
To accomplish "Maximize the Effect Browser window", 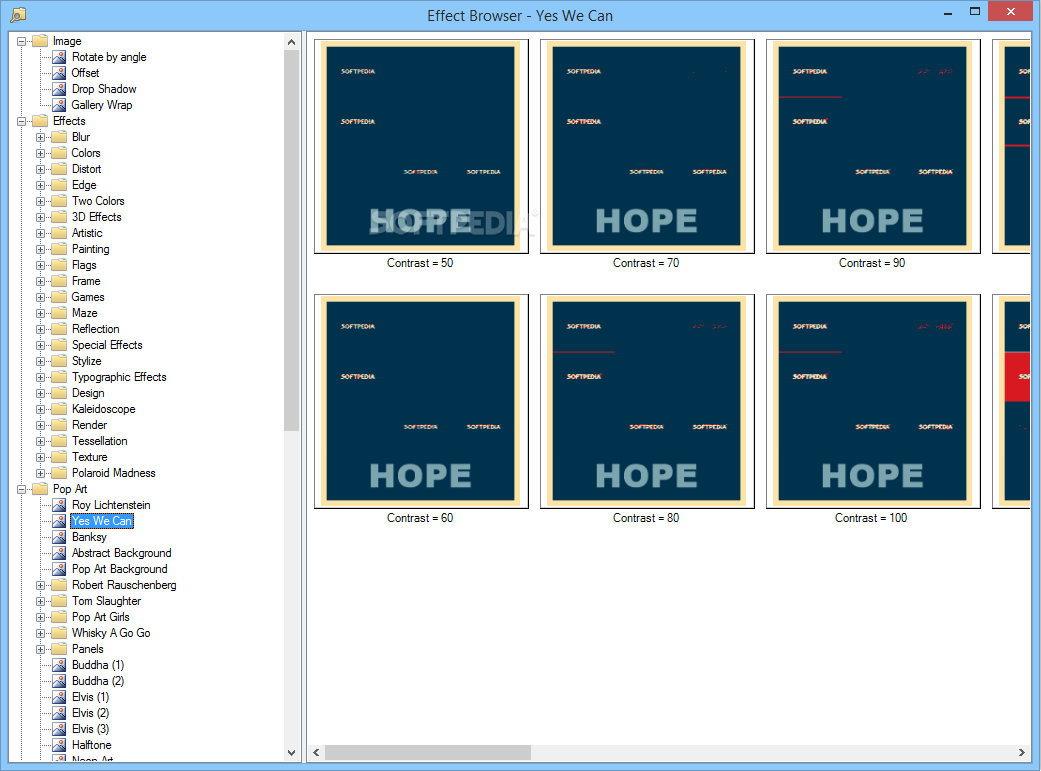I will pos(975,11).
